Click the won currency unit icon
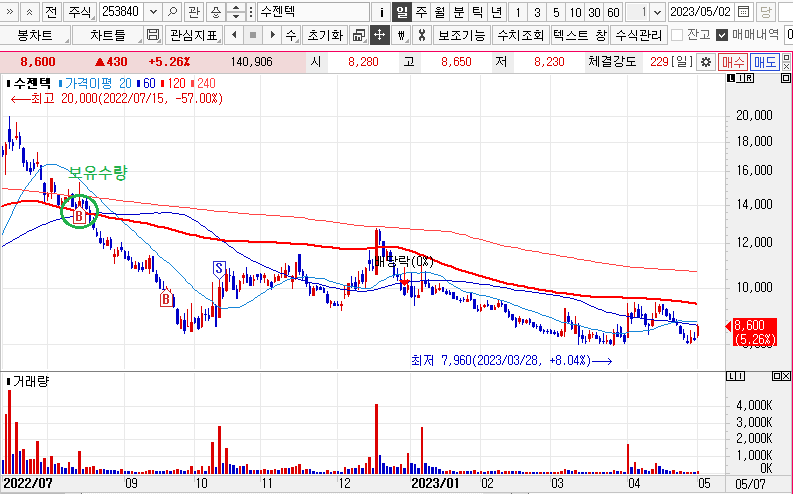Image resolution: width=793 pixels, height=494 pixels. tap(401, 35)
